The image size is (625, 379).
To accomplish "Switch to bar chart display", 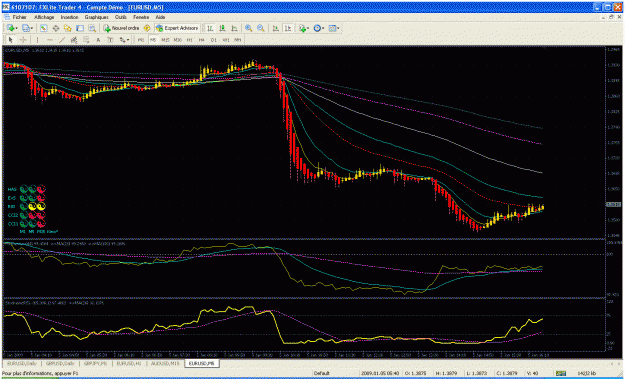I will pyautogui.click(x=210, y=28).
